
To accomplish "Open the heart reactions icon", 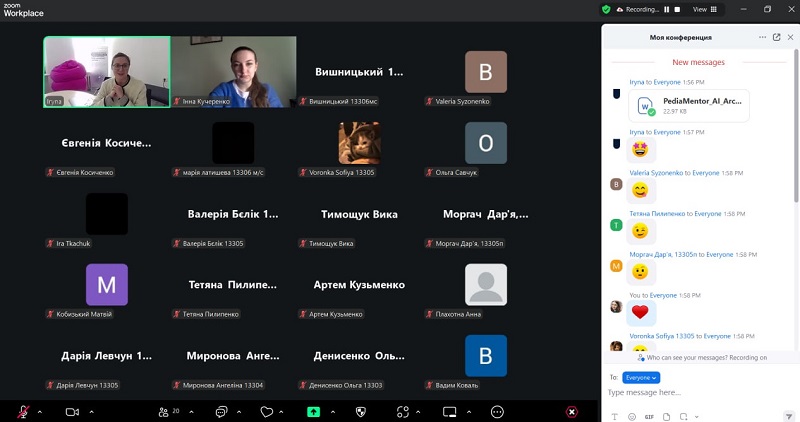I will click(x=267, y=411).
